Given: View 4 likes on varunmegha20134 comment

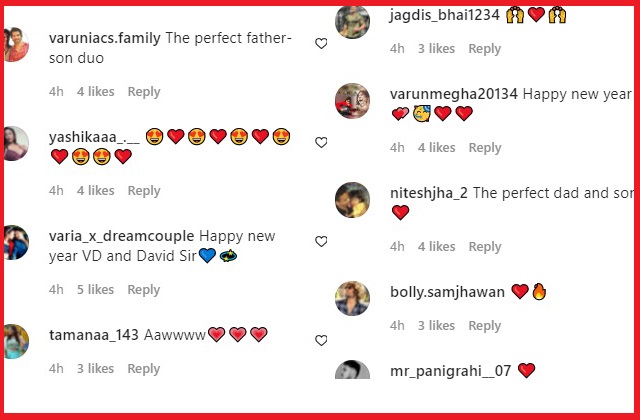Looking at the screenshot, I should coord(436,147).
